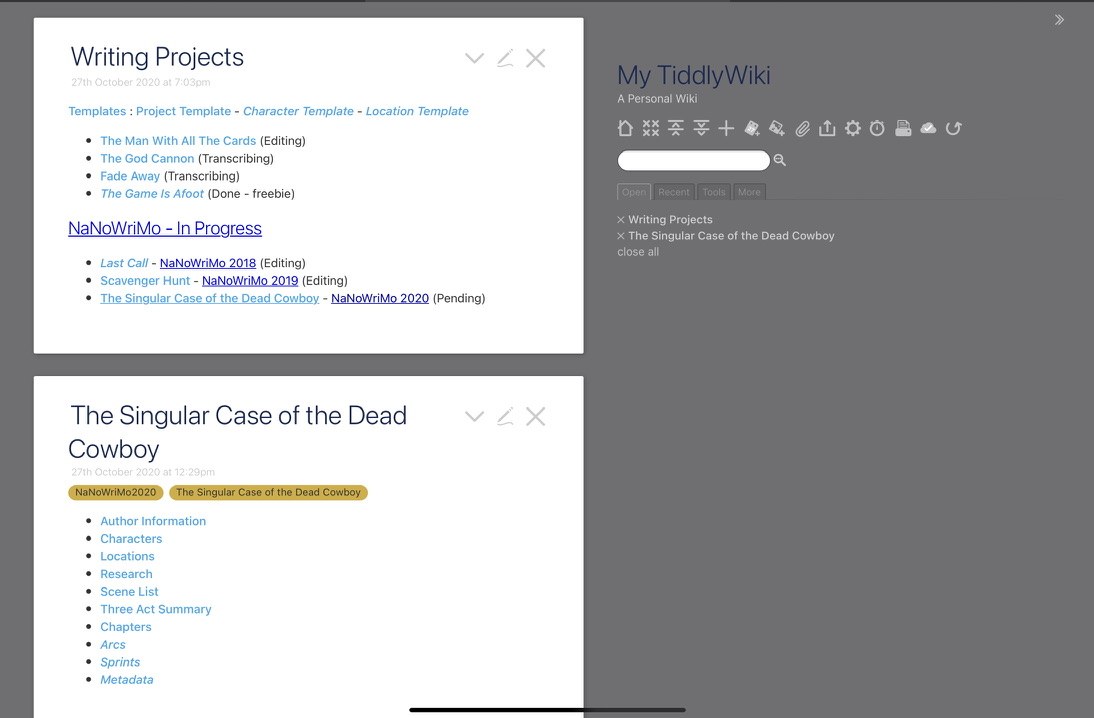The image size is (1094, 718).
Task: Collapse the sidebar with double chevron
Action: click(1059, 20)
